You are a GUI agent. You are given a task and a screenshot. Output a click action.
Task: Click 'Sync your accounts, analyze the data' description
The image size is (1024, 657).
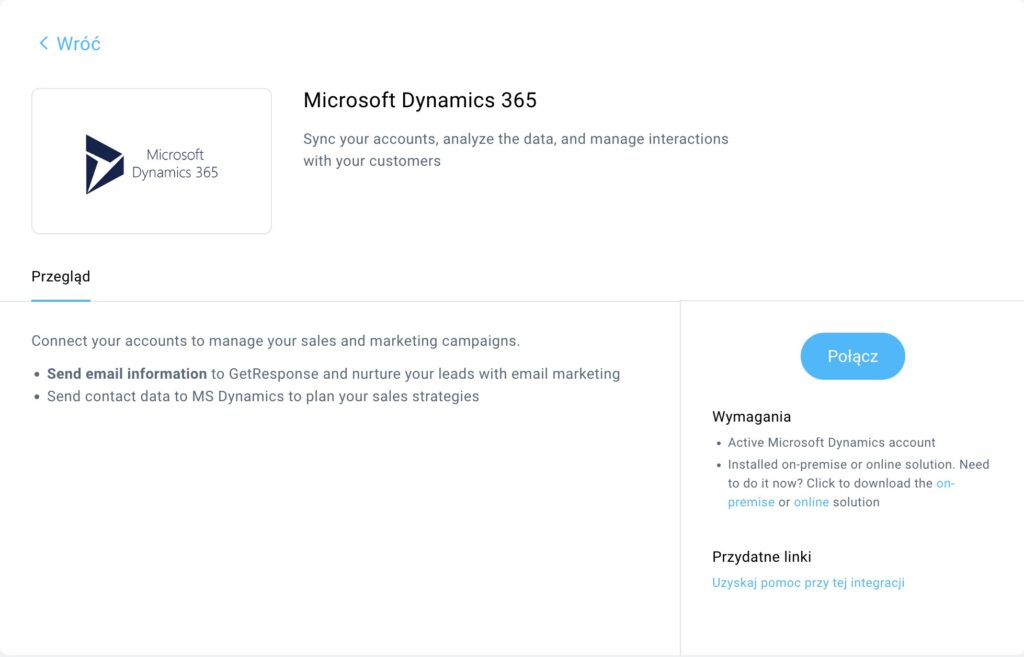click(x=516, y=150)
